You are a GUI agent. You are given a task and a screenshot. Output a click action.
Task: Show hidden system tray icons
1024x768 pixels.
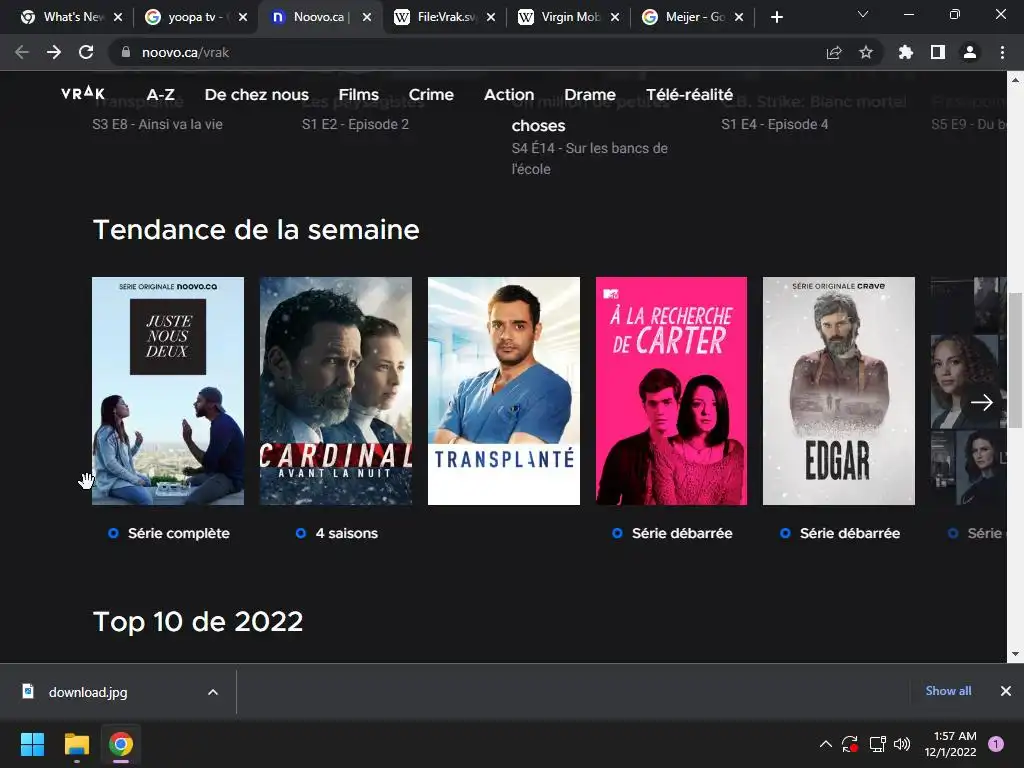click(825, 744)
